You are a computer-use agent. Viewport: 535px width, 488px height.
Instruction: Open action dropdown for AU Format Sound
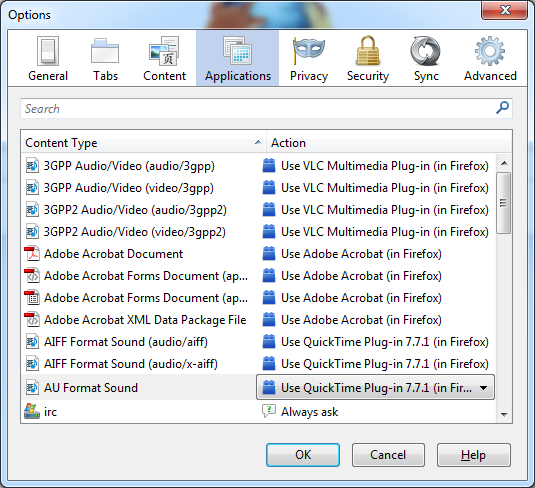[375, 387]
